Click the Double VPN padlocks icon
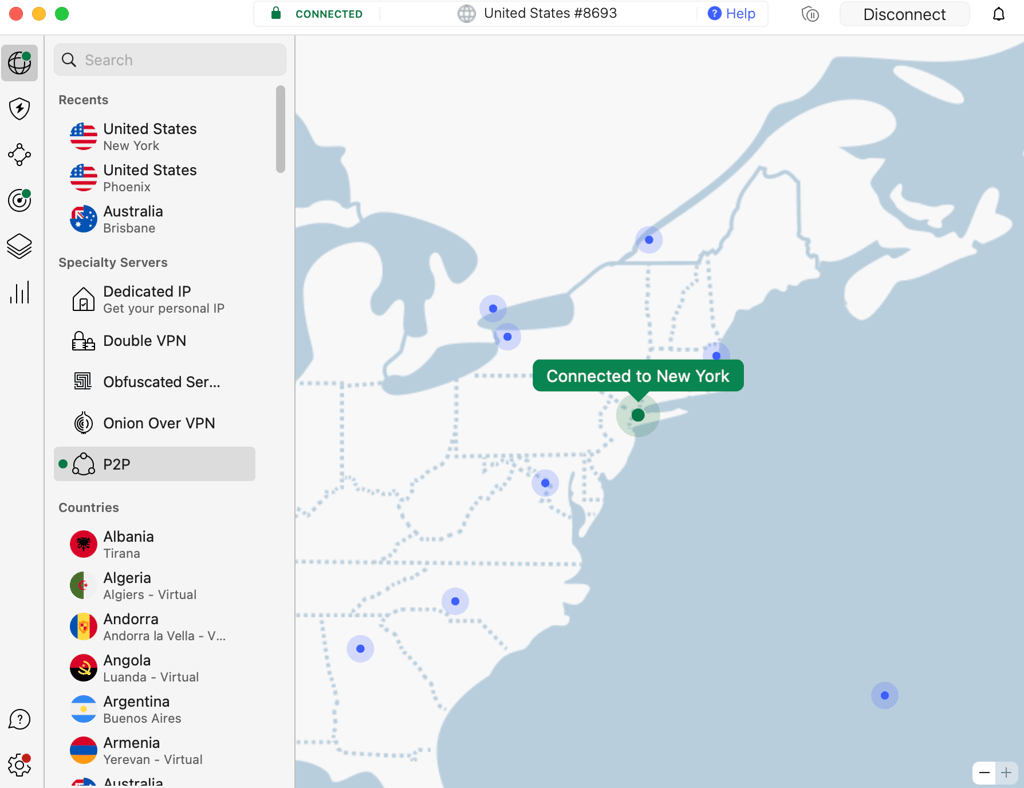Image resolution: width=1024 pixels, height=788 pixels. pos(83,341)
